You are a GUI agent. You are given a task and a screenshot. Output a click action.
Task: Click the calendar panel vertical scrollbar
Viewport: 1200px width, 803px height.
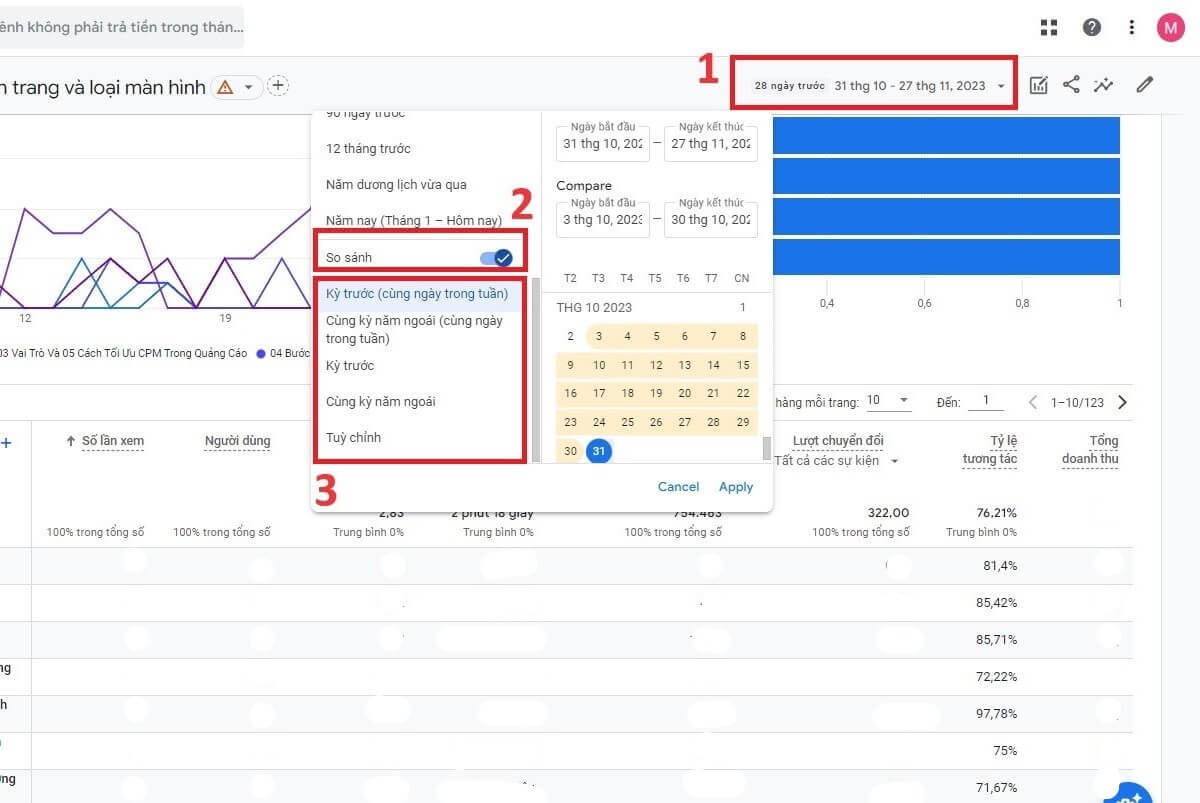(767, 448)
